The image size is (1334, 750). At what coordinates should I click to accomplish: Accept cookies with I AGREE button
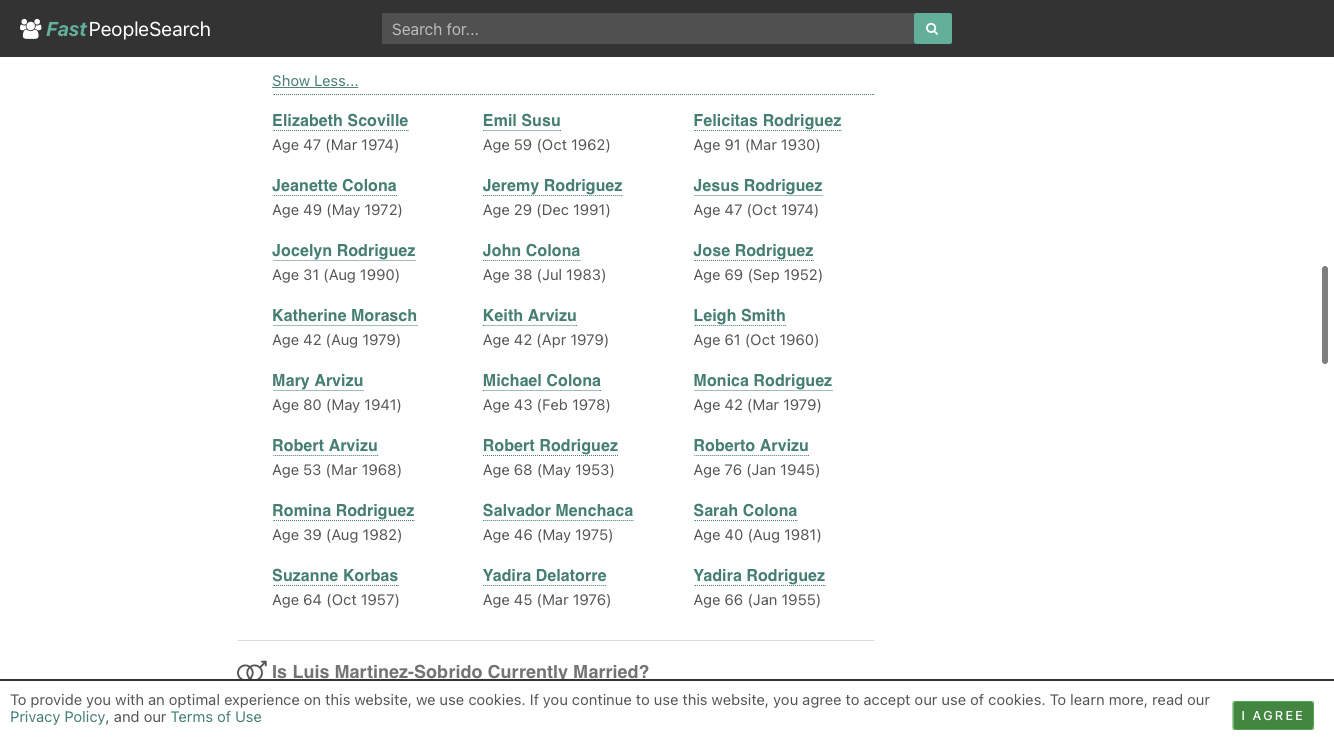point(1273,715)
